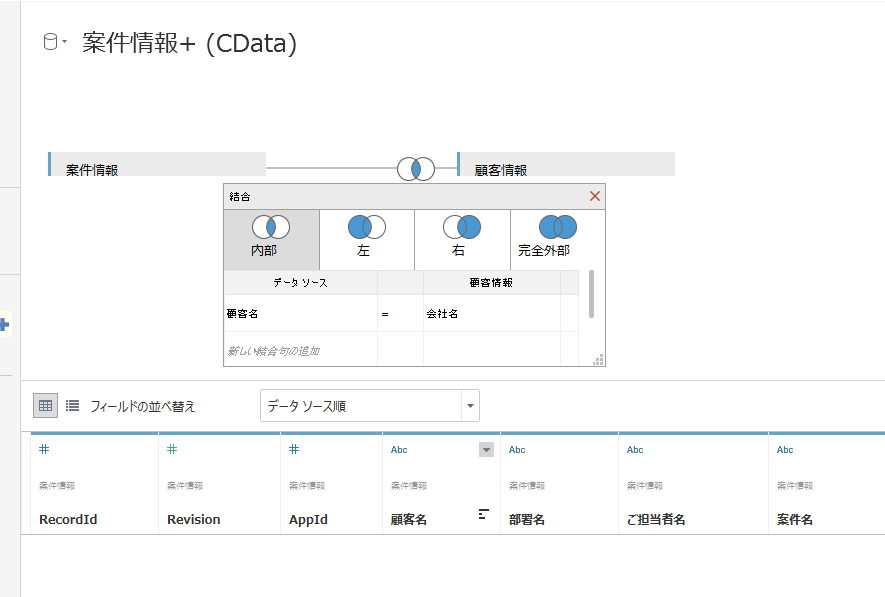Screen dimensions: 885x597
Task: Open the データソース順 sort order dropdown
Action: pyautogui.click(x=369, y=405)
